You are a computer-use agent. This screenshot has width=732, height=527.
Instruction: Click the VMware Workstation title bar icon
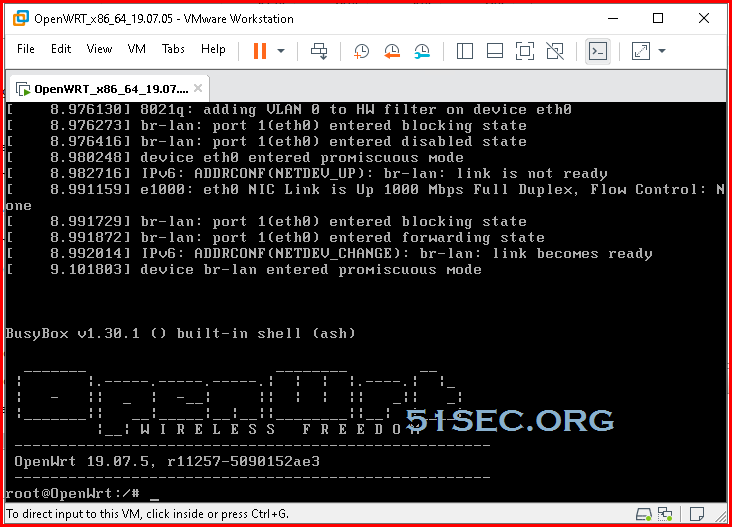[21, 19]
